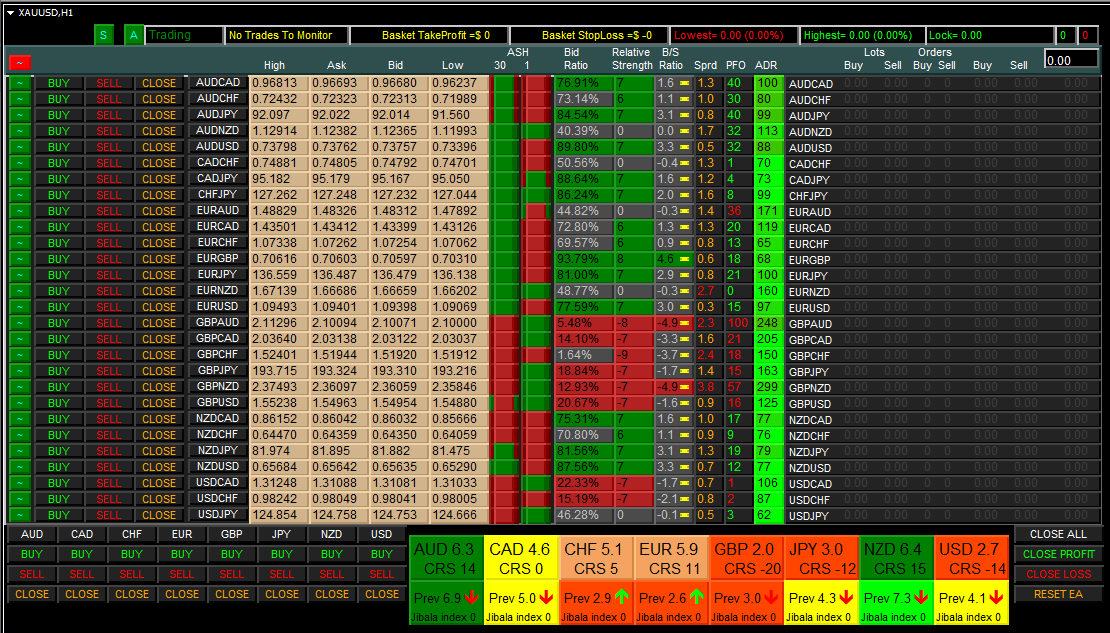The width and height of the screenshot is (1110, 633).
Task: Click RESET EA button
Action: (1058, 594)
